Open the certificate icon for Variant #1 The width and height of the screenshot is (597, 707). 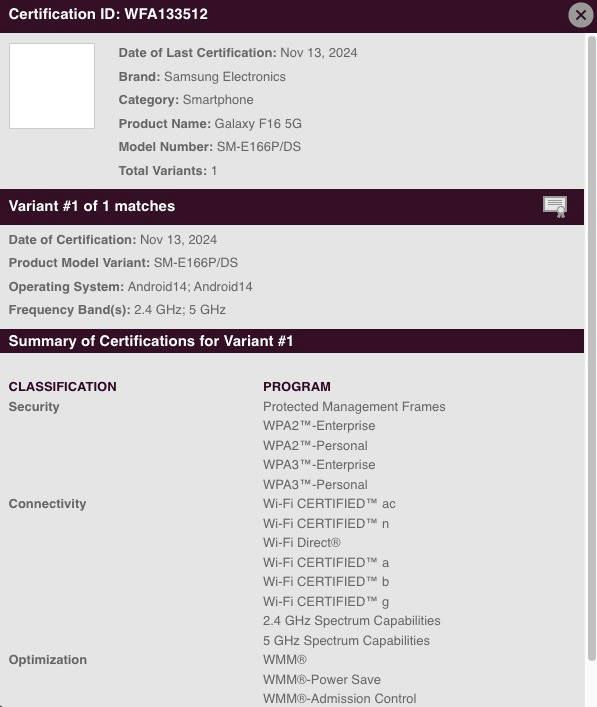click(555, 207)
